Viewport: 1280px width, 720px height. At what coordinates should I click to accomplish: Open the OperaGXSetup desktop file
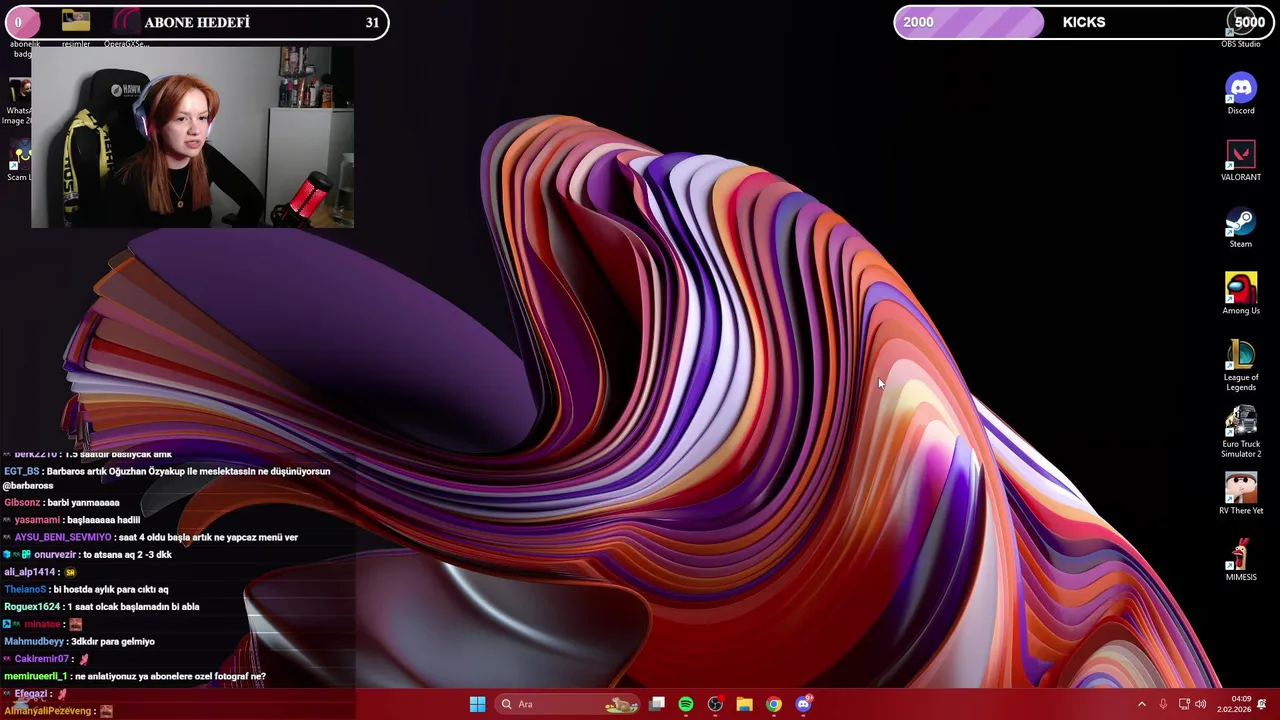pos(126,28)
